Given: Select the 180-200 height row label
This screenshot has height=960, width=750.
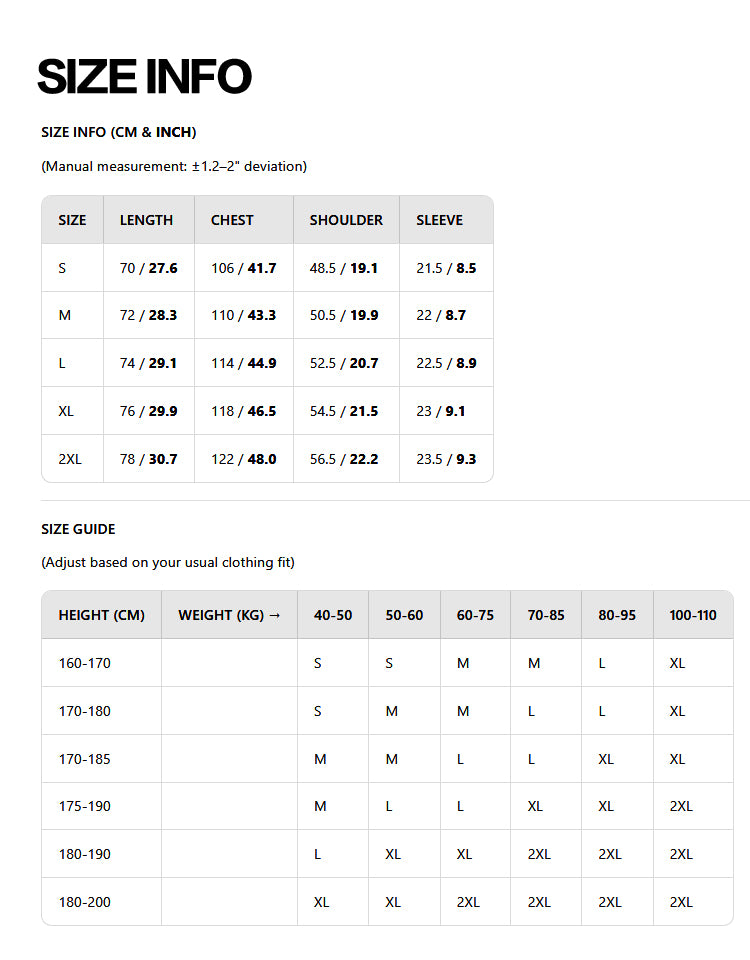Looking at the screenshot, I should click(x=84, y=902).
